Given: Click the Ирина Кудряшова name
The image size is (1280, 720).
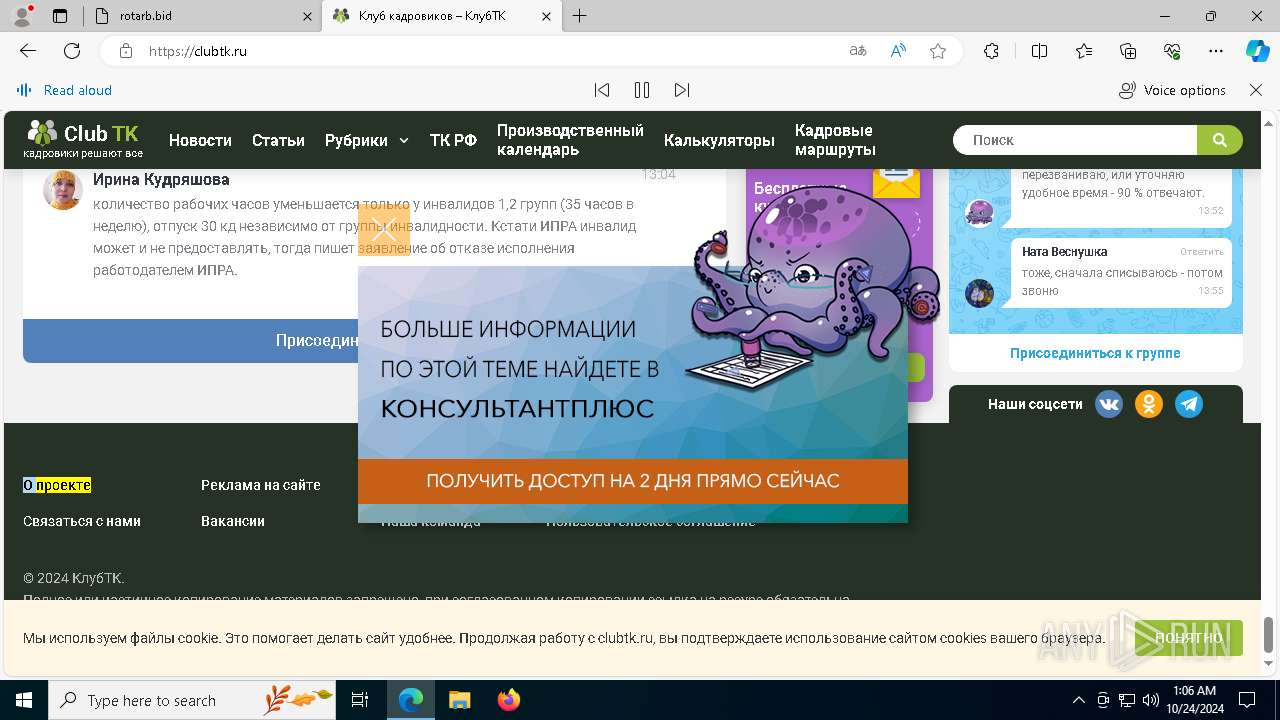Looking at the screenshot, I should pyautogui.click(x=161, y=180).
